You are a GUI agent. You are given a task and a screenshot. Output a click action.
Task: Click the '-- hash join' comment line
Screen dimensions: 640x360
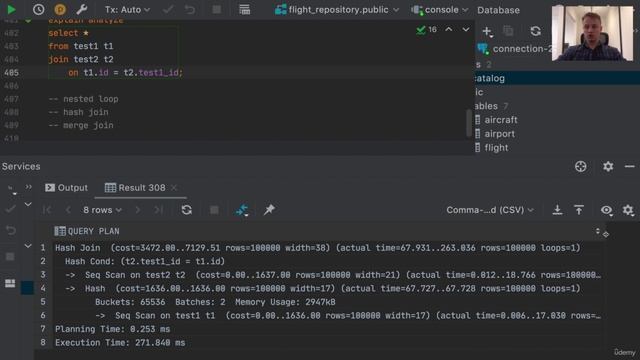[x=78, y=112]
